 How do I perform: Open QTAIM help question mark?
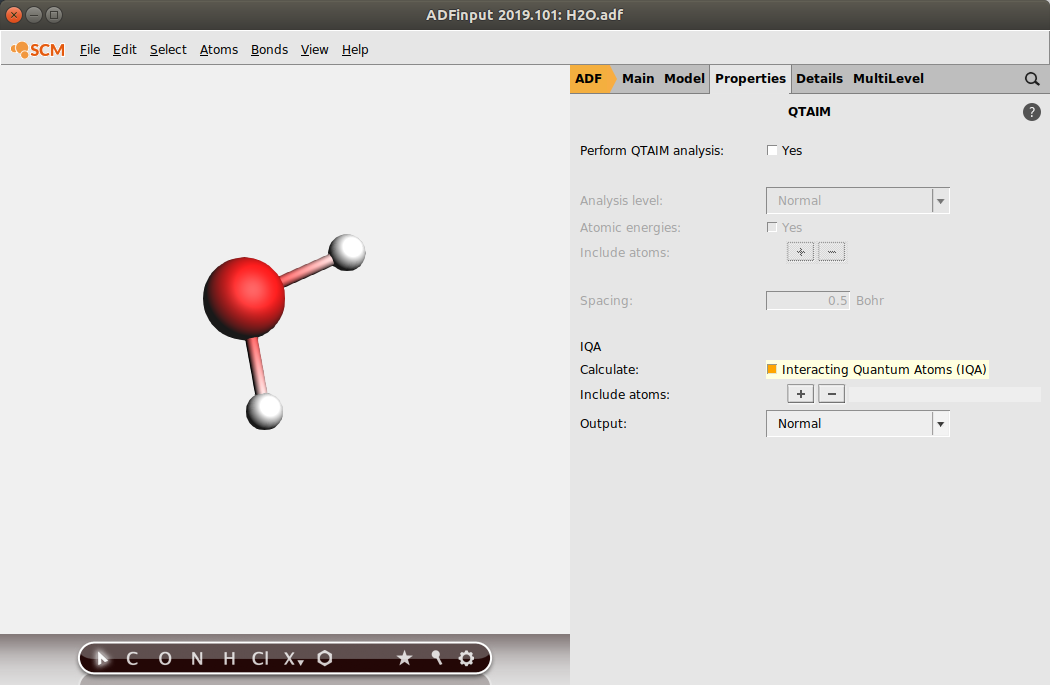[1031, 112]
